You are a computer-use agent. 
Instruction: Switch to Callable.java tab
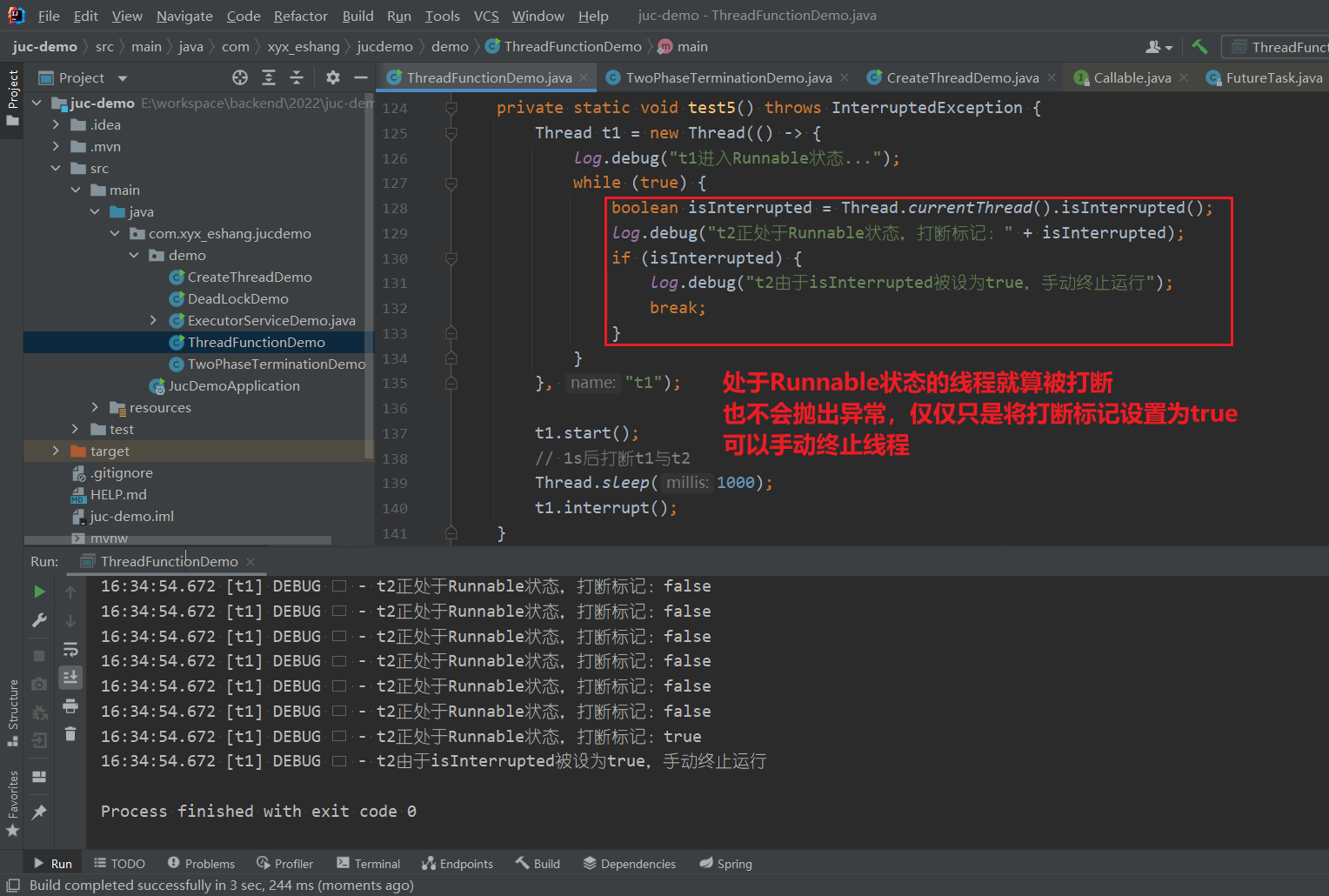[1132, 77]
